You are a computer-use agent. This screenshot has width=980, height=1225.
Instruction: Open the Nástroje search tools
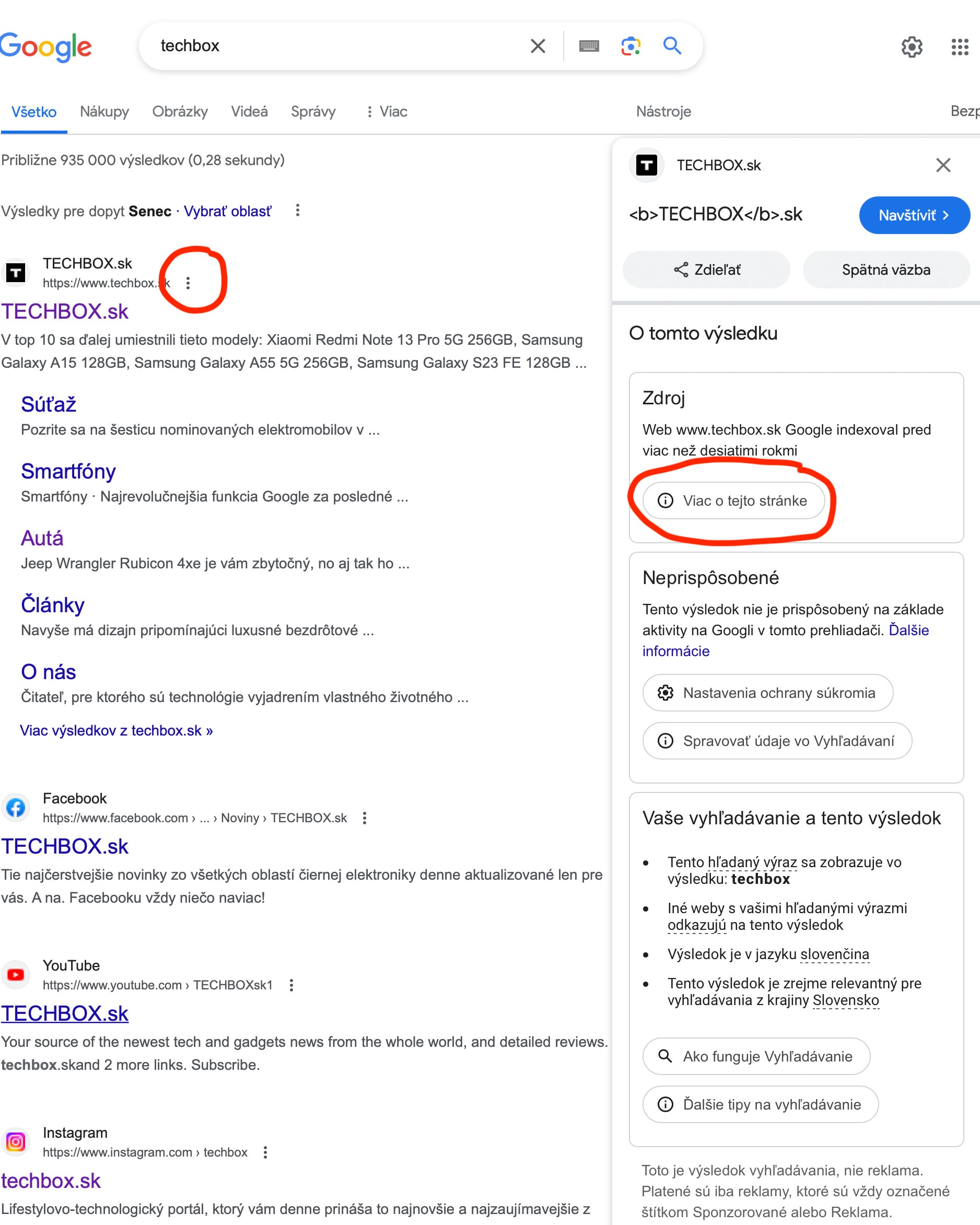click(663, 112)
